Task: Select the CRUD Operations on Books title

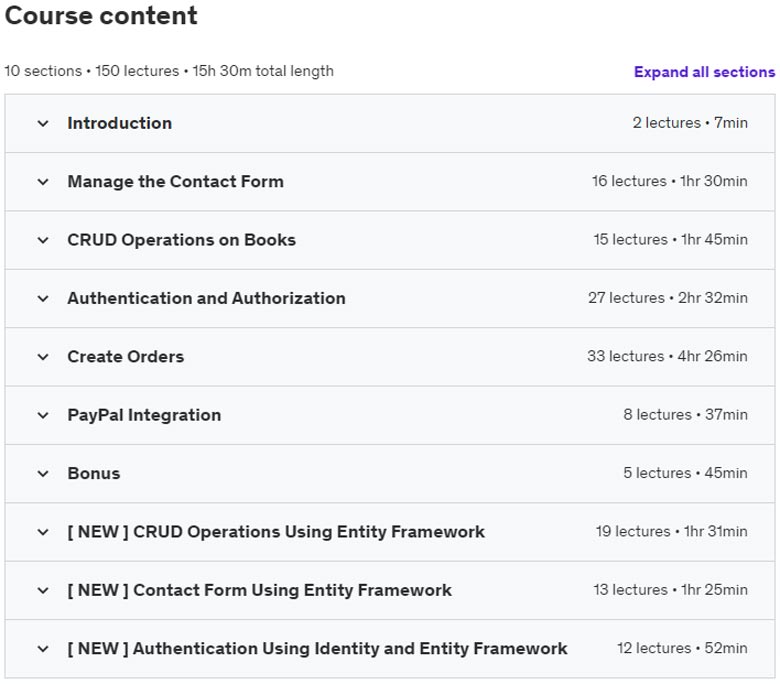Action: [182, 240]
